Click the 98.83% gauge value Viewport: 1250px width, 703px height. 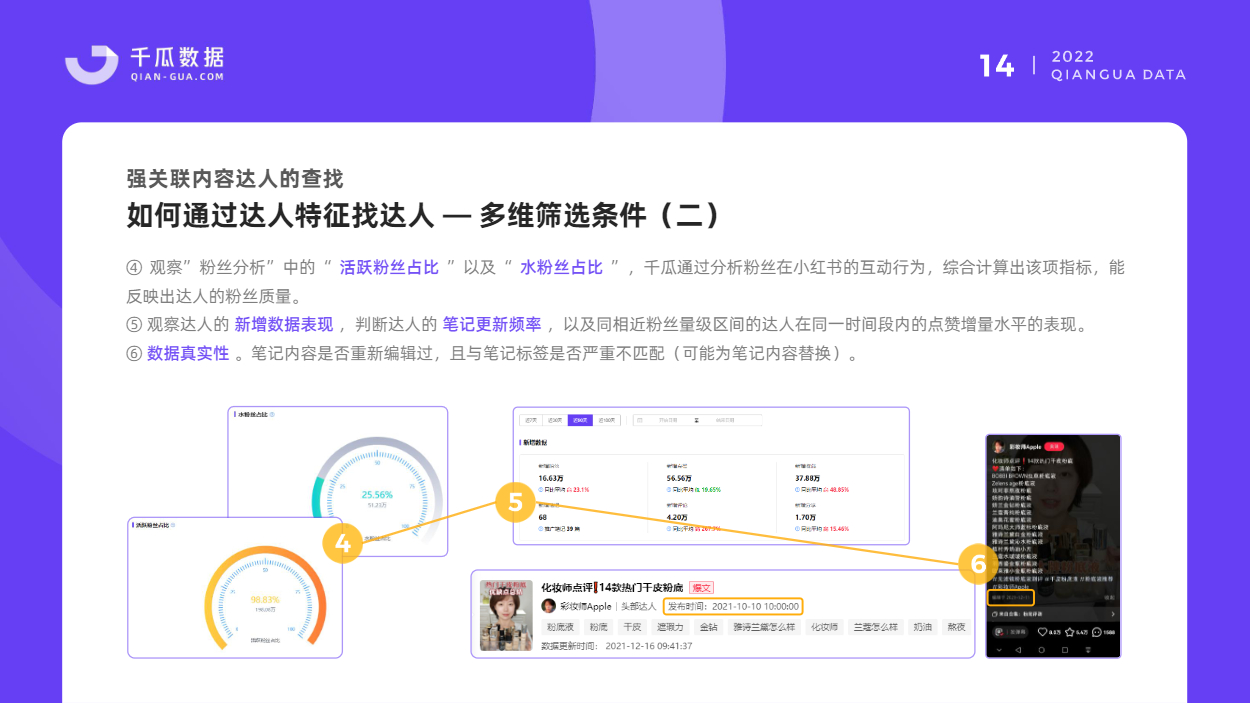(x=265, y=599)
